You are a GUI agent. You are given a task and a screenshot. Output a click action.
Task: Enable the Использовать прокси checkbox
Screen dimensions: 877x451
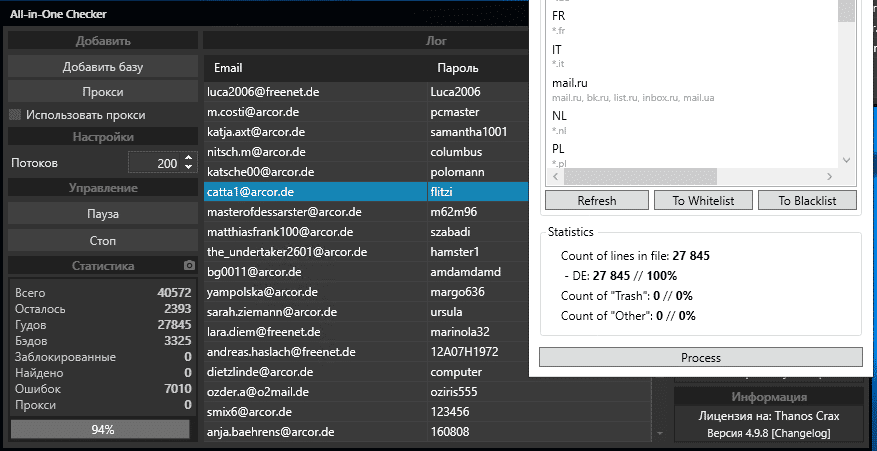(15, 115)
